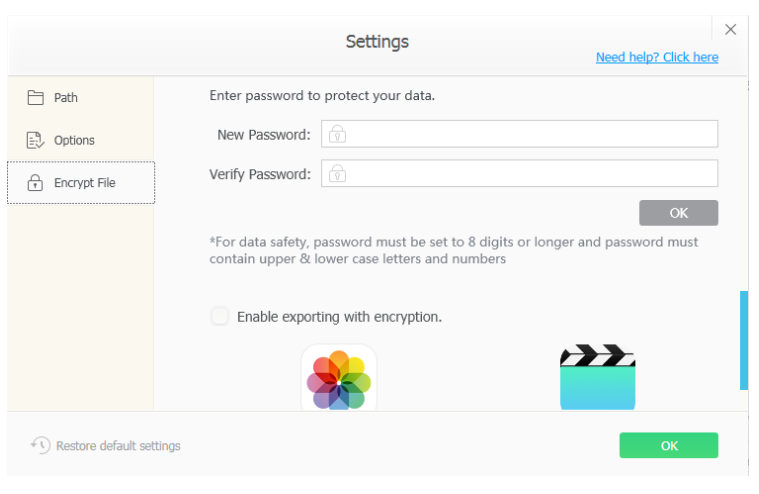Focus the Verify Password input field
Image resolution: width=759 pixels, height=494 pixels.
pos(519,173)
